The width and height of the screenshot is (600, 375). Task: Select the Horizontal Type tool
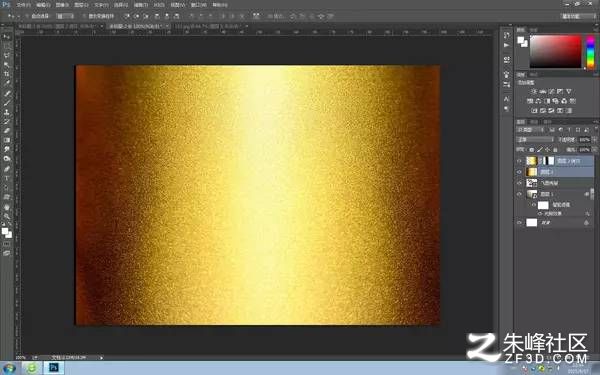tap(7, 178)
